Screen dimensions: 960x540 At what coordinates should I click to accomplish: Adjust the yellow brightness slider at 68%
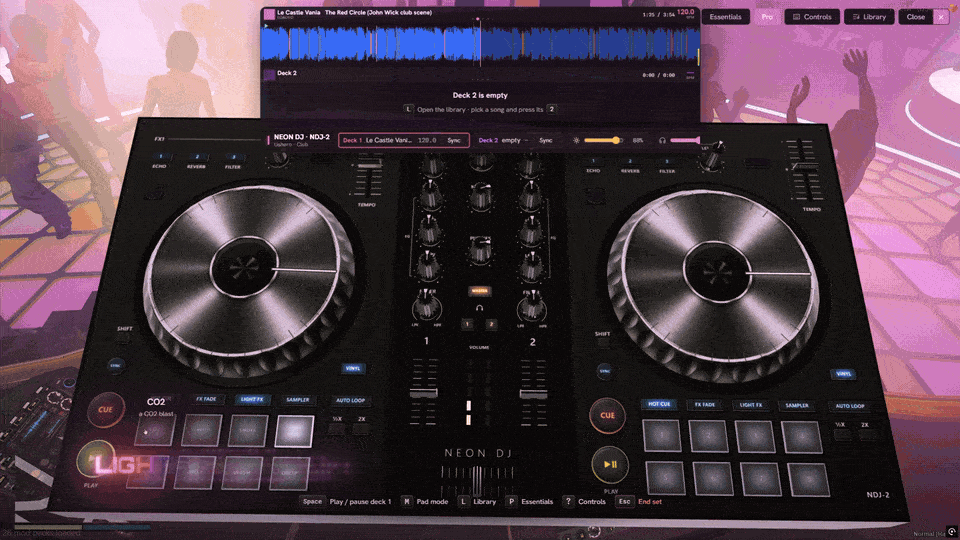tap(603, 140)
